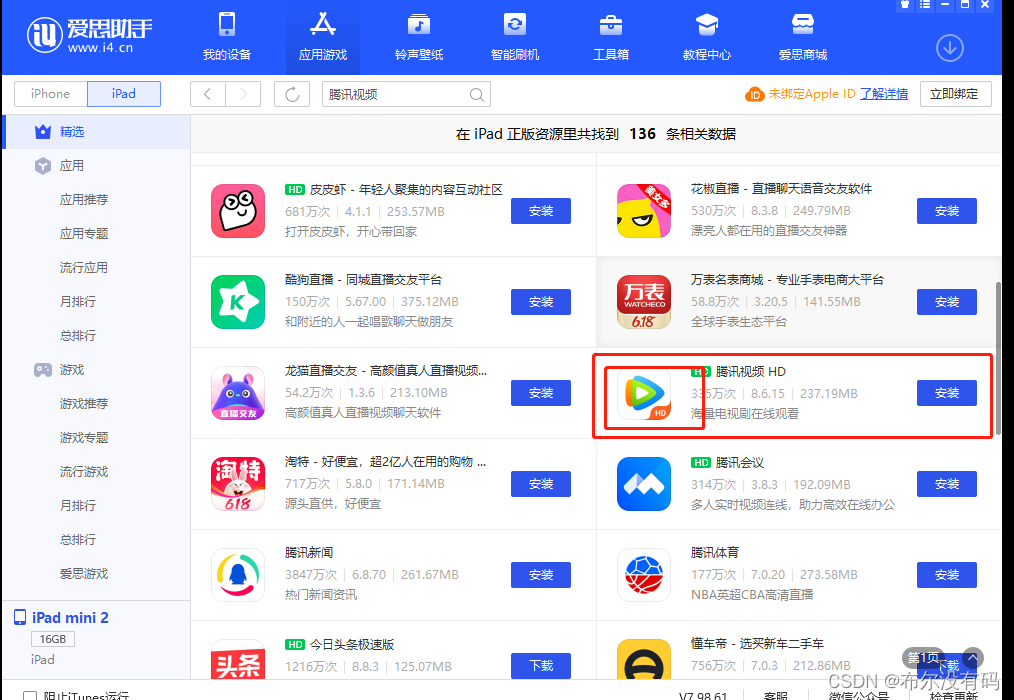
Task: Install 腾讯会议 app
Action: pyautogui.click(x=947, y=483)
